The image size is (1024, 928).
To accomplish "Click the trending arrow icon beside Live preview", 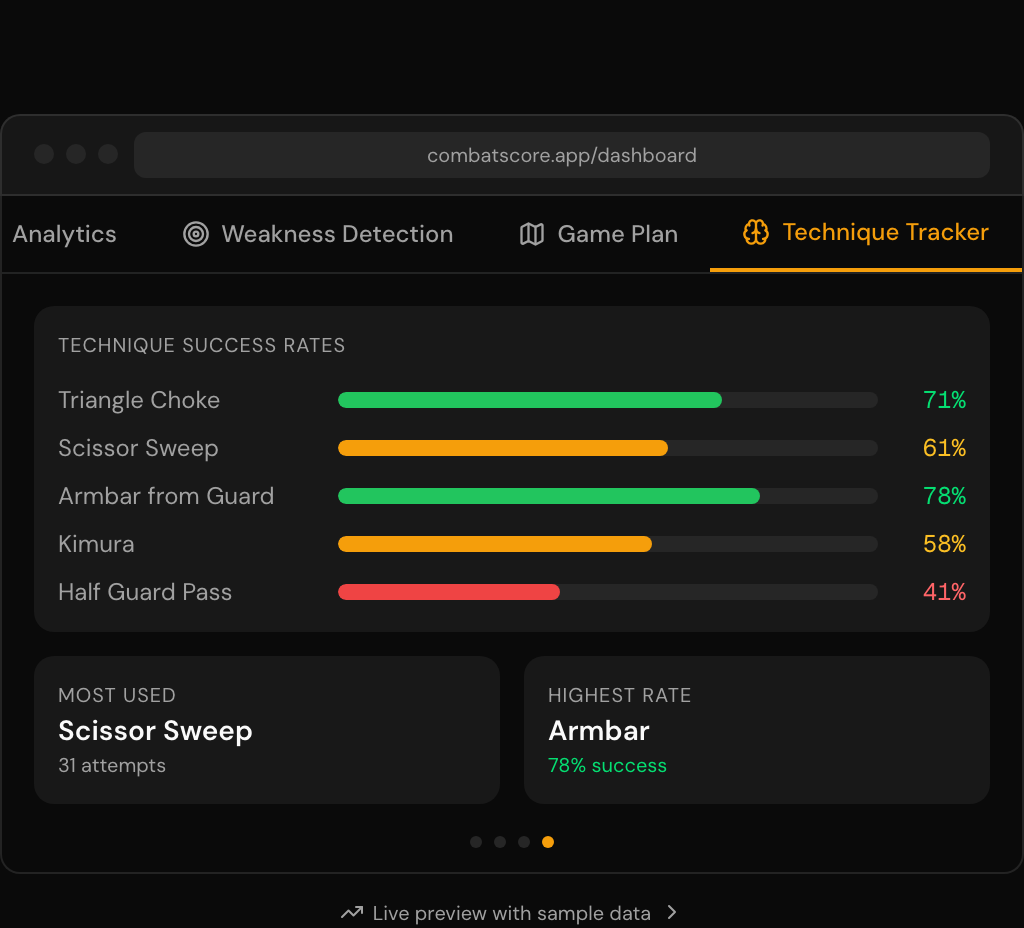I will 352,912.
